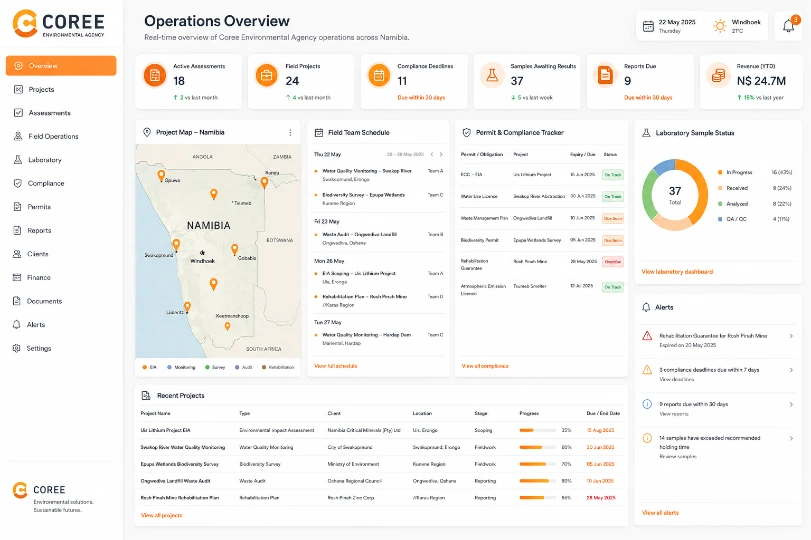Open the notifications bell icon
The width and height of the screenshot is (811, 540).
tap(788, 25)
